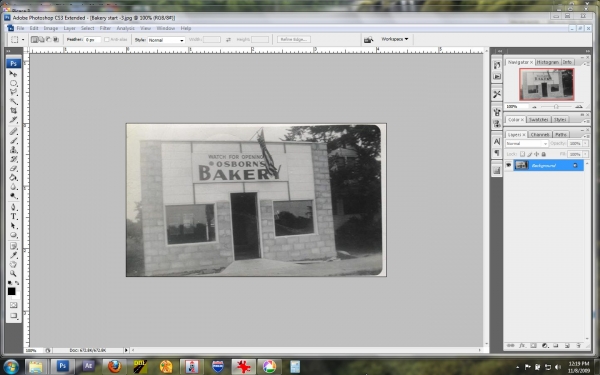The width and height of the screenshot is (600, 375).
Task: Enable New selection mode in options bar
Action: (34, 39)
